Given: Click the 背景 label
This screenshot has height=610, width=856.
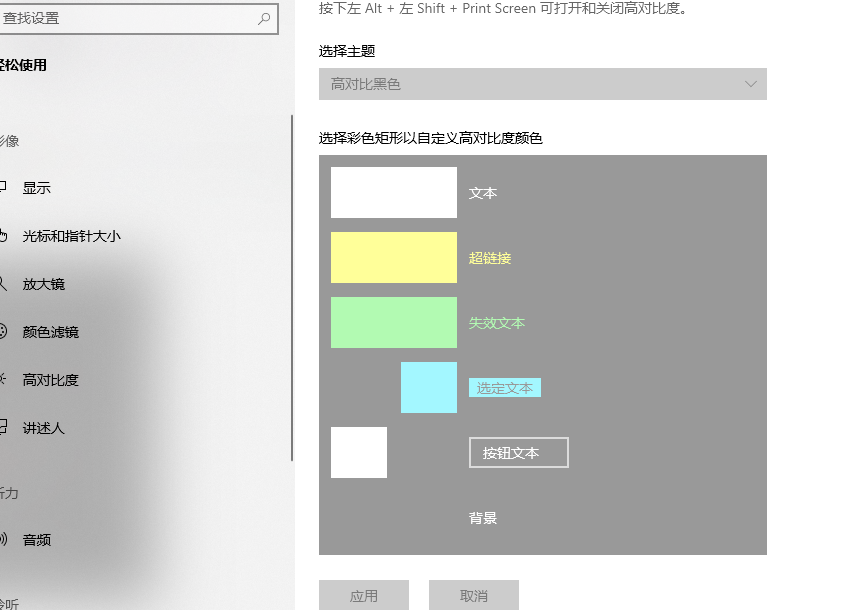Looking at the screenshot, I should (483, 518).
